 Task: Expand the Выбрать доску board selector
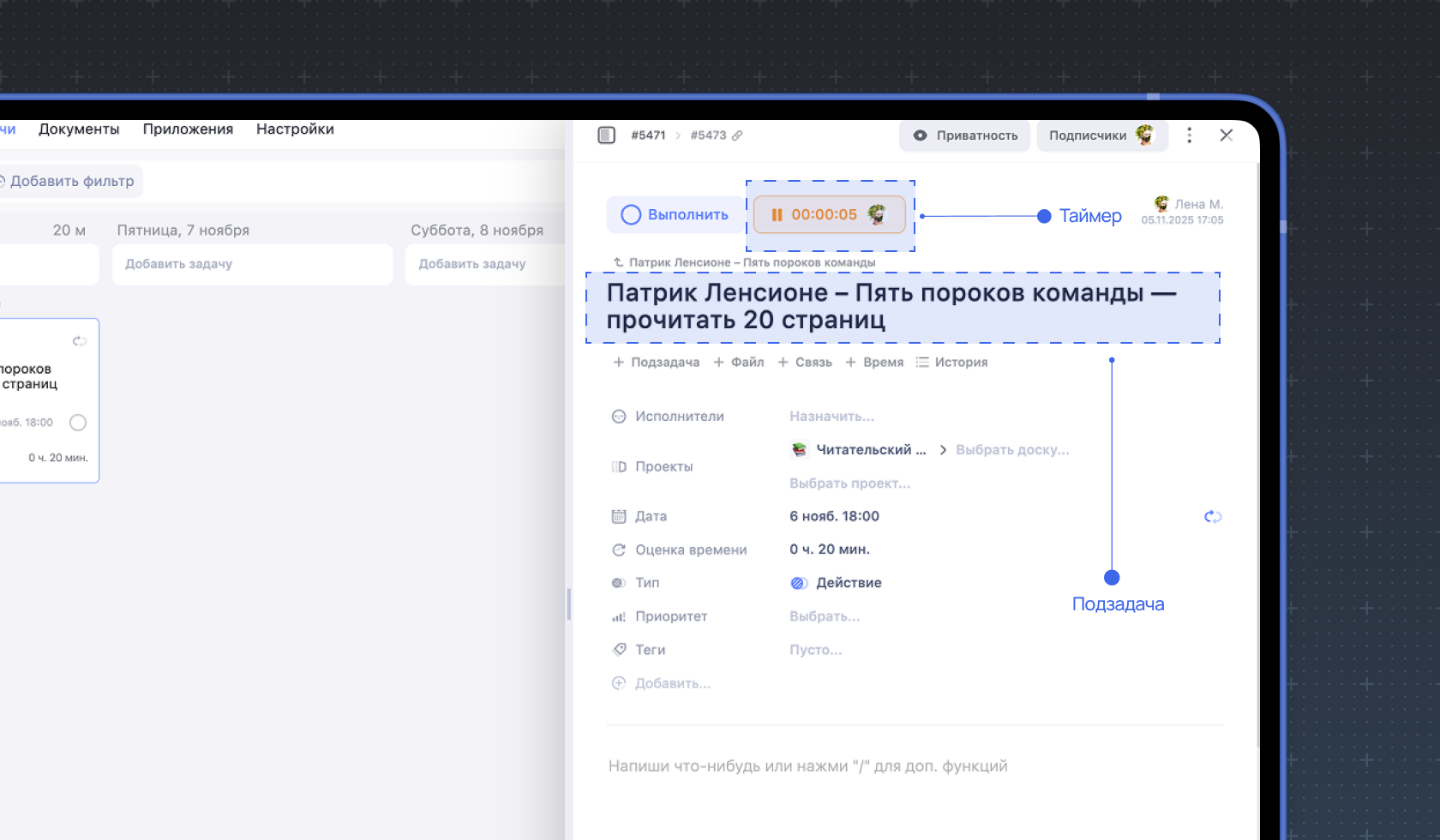(x=1012, y=450)
